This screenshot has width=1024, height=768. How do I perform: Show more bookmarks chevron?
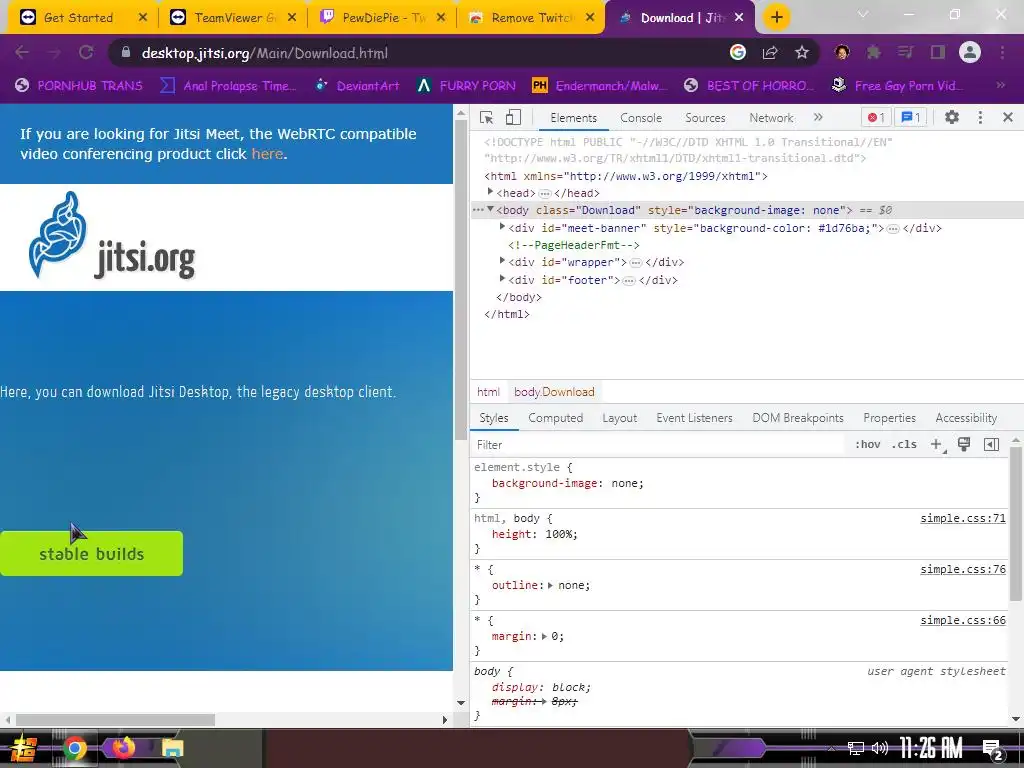tap(1000, 86)
